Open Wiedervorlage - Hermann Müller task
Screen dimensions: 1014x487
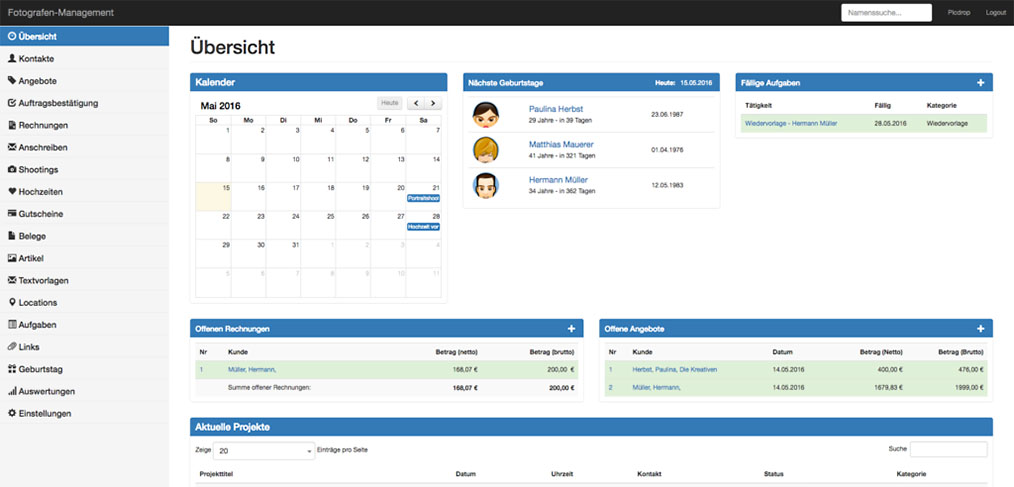[x=790, y=123]
